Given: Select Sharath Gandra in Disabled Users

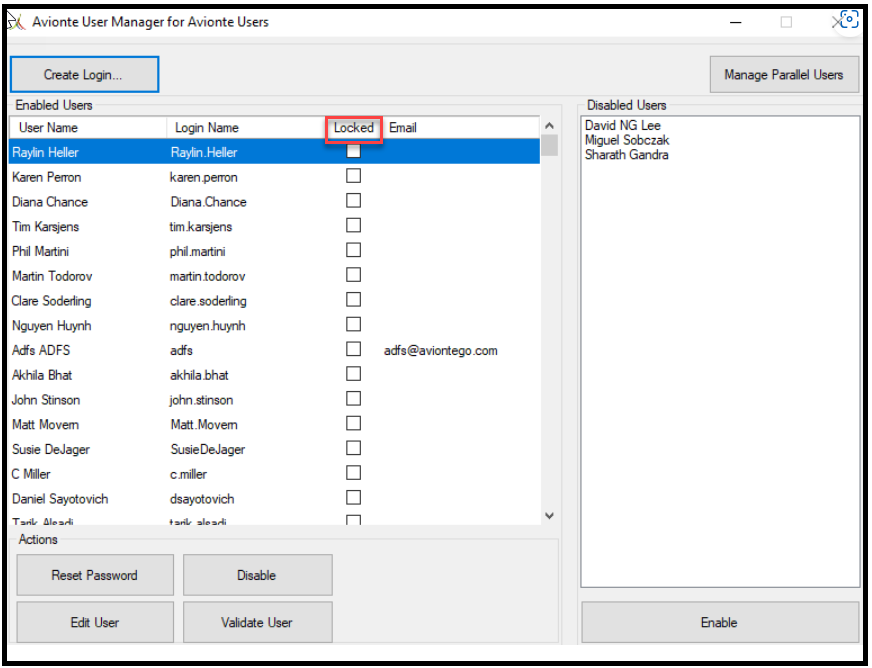Looking at the screenshot, I should click(x=626, y=155).
